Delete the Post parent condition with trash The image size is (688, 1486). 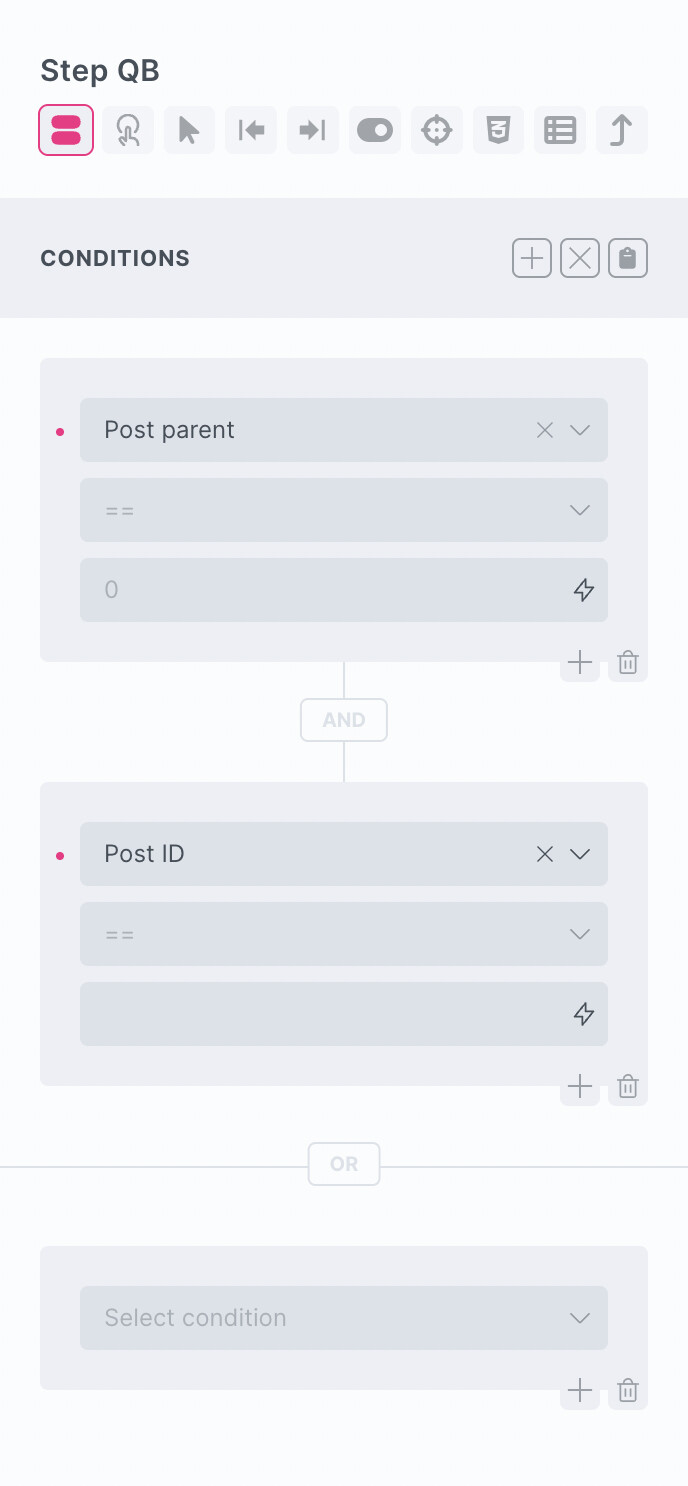click(628, 662)
